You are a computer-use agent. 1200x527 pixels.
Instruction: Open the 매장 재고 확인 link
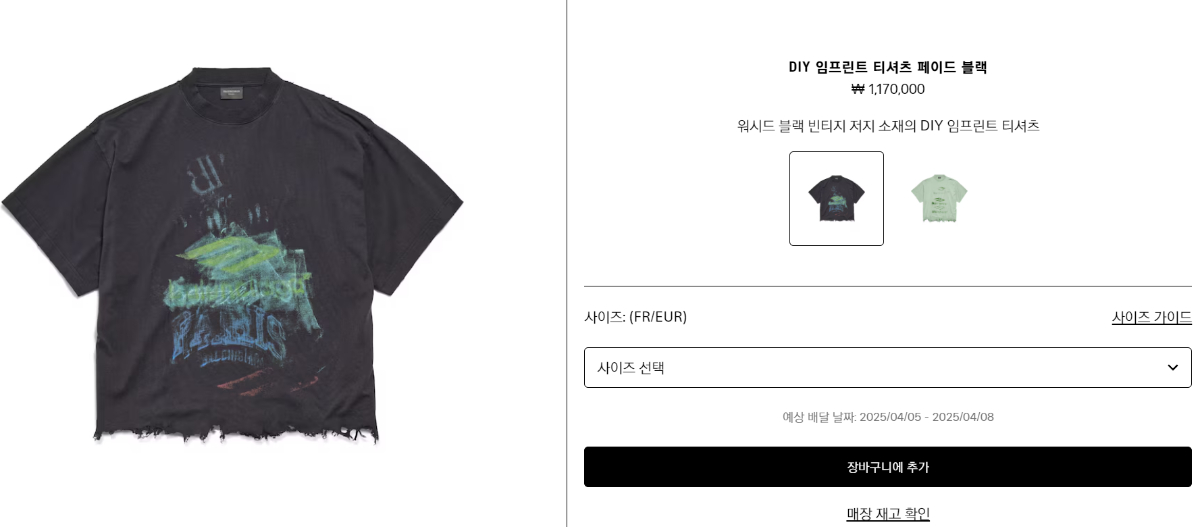click(x=888, y=513)
